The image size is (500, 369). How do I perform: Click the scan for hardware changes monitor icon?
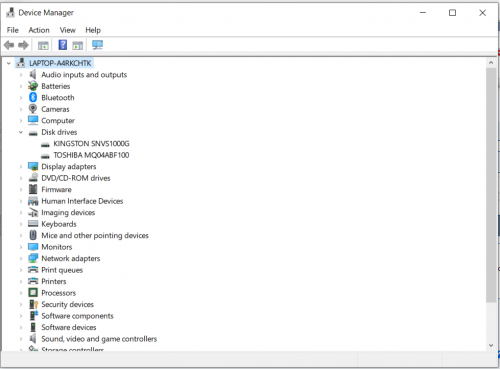click(97, 45)
